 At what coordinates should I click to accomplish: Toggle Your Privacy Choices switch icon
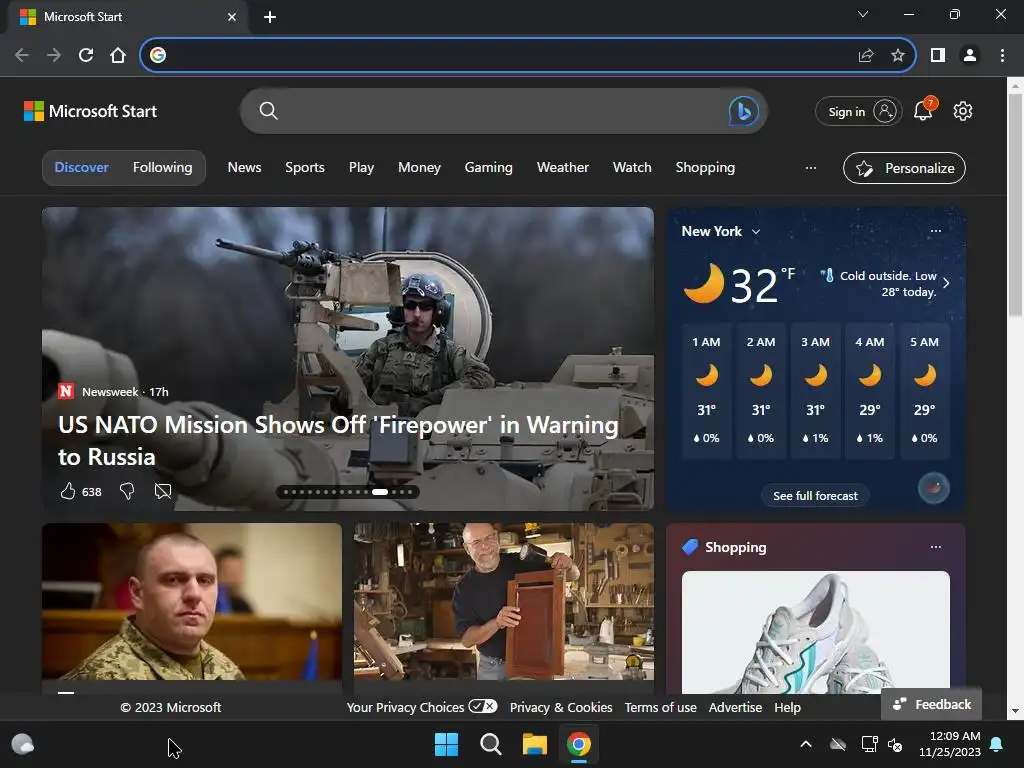[x=483, y=707]
